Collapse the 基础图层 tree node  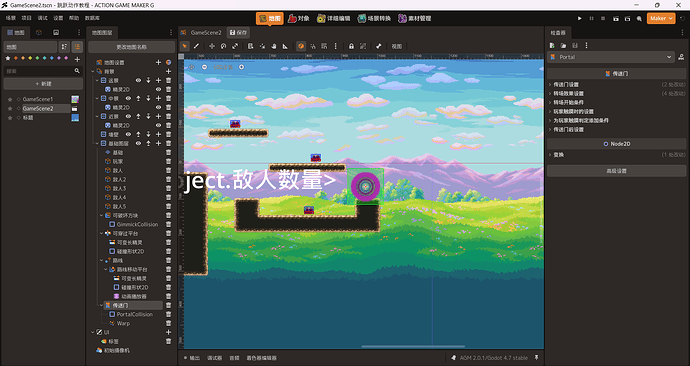click(97, 143)
